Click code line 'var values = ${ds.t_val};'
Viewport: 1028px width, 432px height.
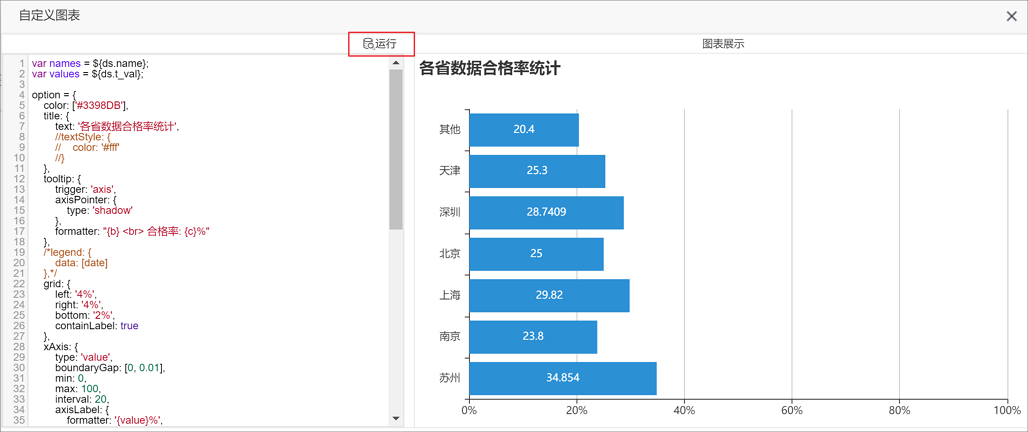click(x=87, y=74)
